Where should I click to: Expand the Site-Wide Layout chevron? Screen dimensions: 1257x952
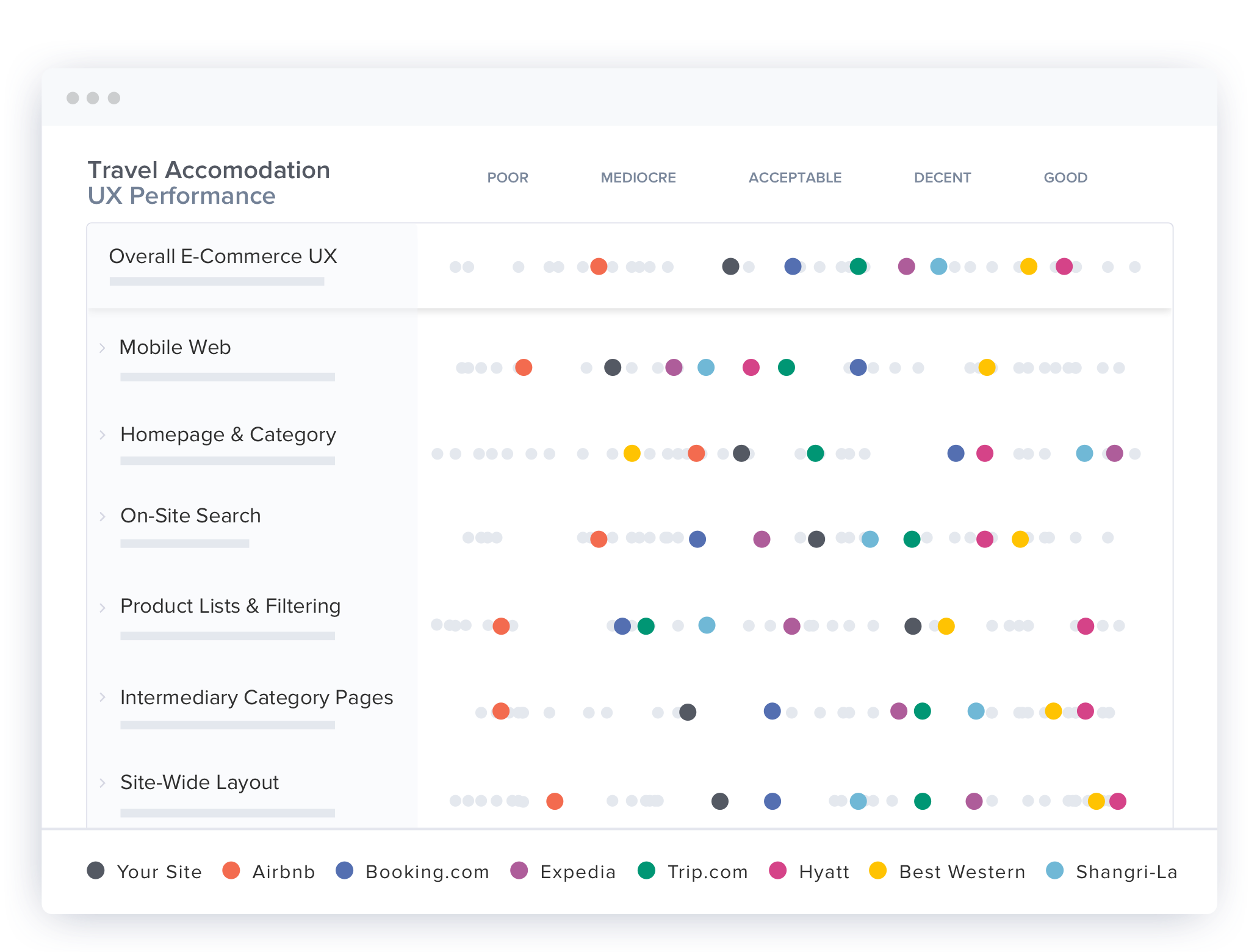(103, 782)
